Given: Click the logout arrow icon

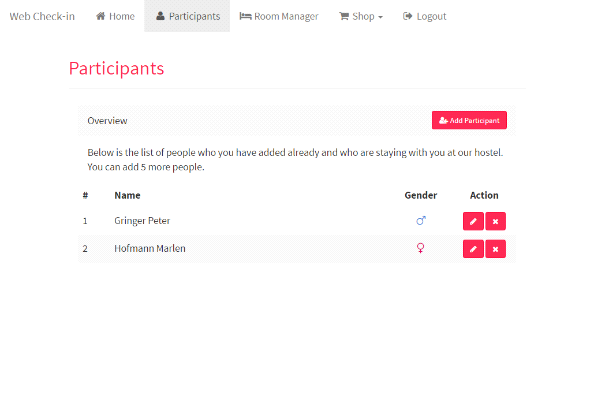Looking at the screenshot, I should [x=407, y=16].
